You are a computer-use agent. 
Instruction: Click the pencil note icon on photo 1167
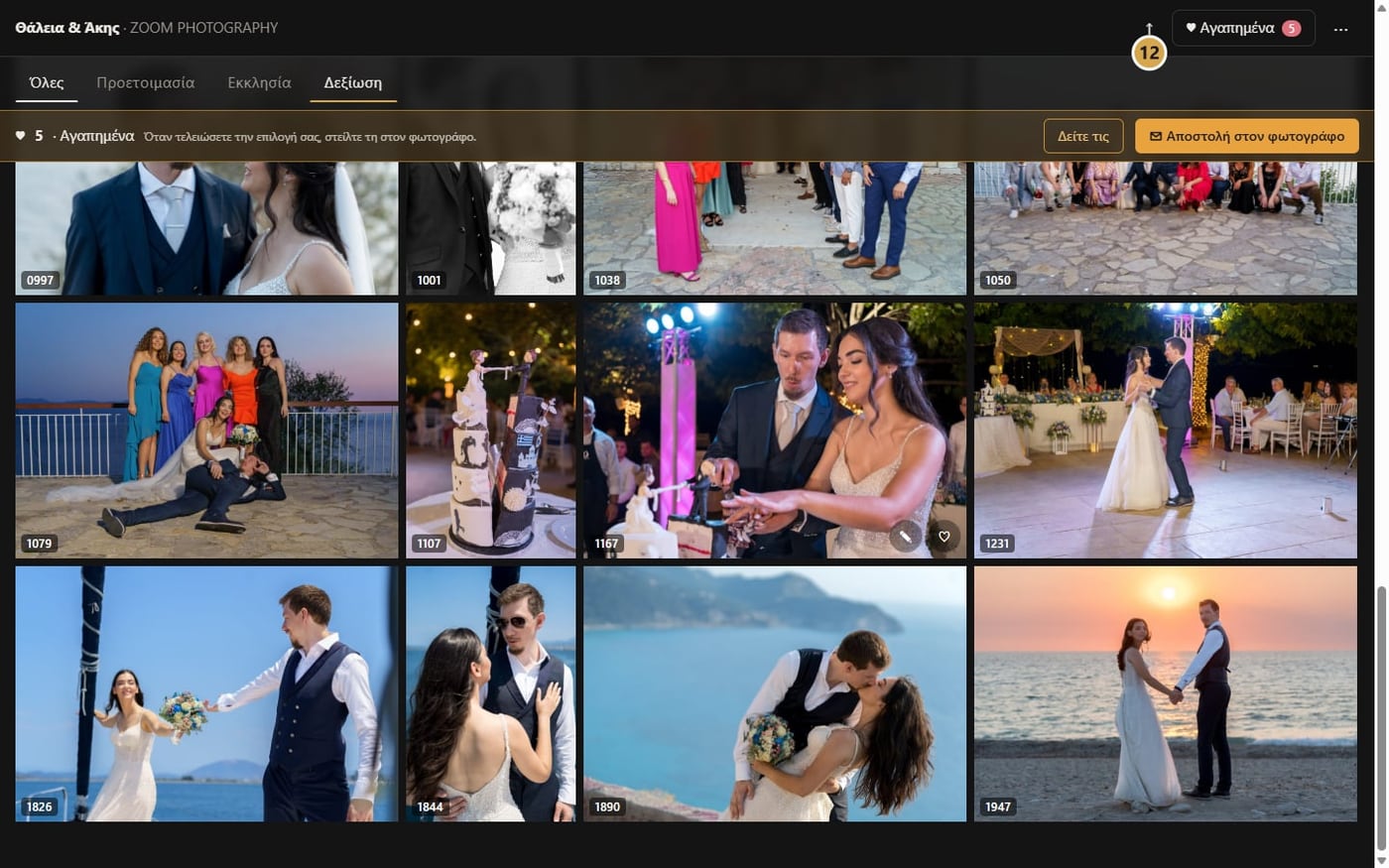click(x=905, y=537)
